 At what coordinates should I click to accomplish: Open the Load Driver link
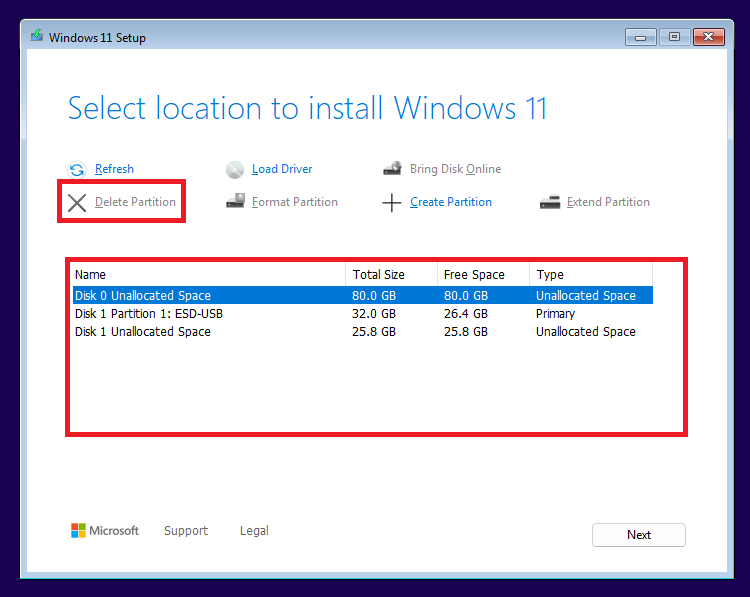point(282,169)
